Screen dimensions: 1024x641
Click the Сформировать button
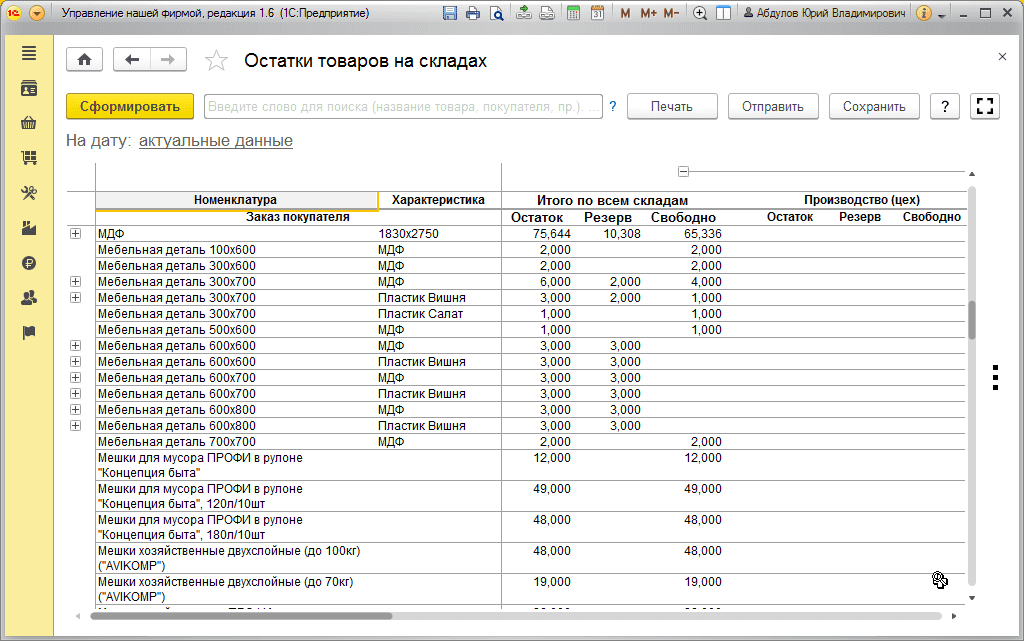(x=129, y=107)
